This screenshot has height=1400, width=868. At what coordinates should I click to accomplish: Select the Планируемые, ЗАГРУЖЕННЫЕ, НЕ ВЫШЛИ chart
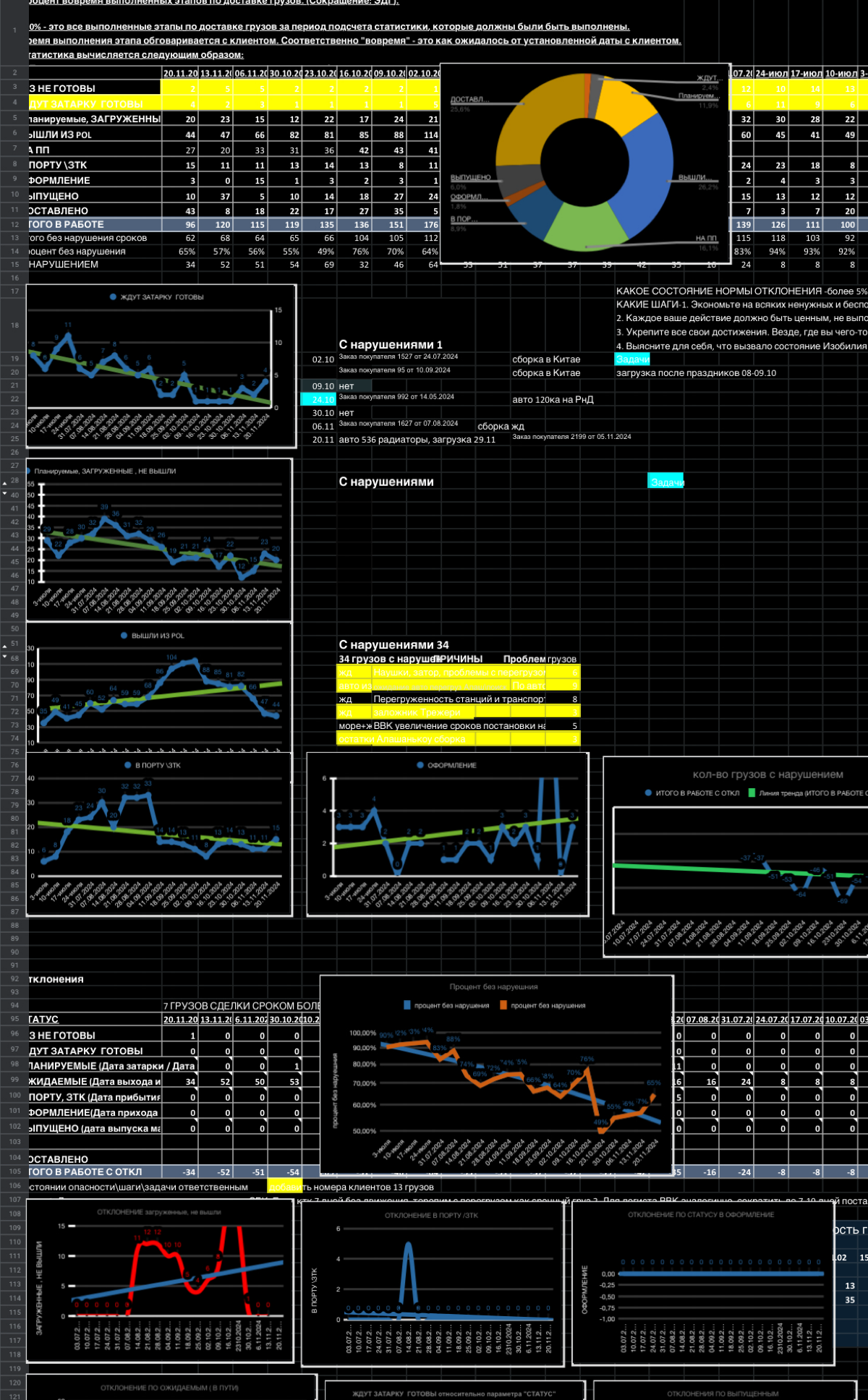pos(159,540)
